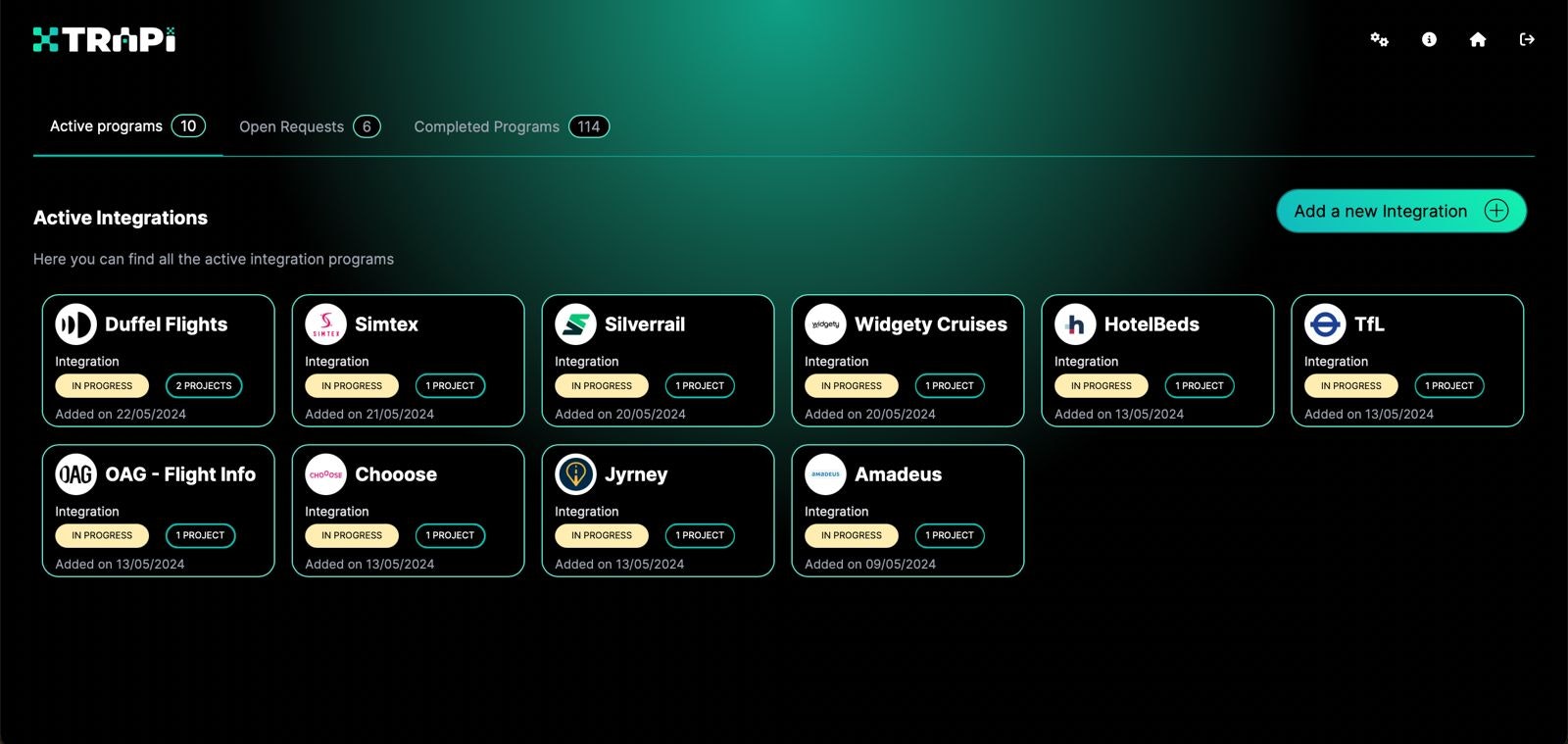1568x744 pixels.
Task: Click 'Added on 20/05/2024' in Silverrail card
Action: pyautogui.click(x=620, y=415)
